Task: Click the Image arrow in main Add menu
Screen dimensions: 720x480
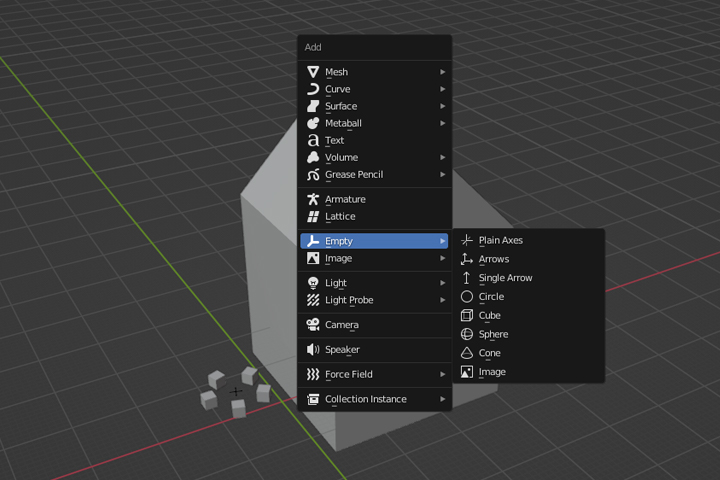Action: point(443,258)
